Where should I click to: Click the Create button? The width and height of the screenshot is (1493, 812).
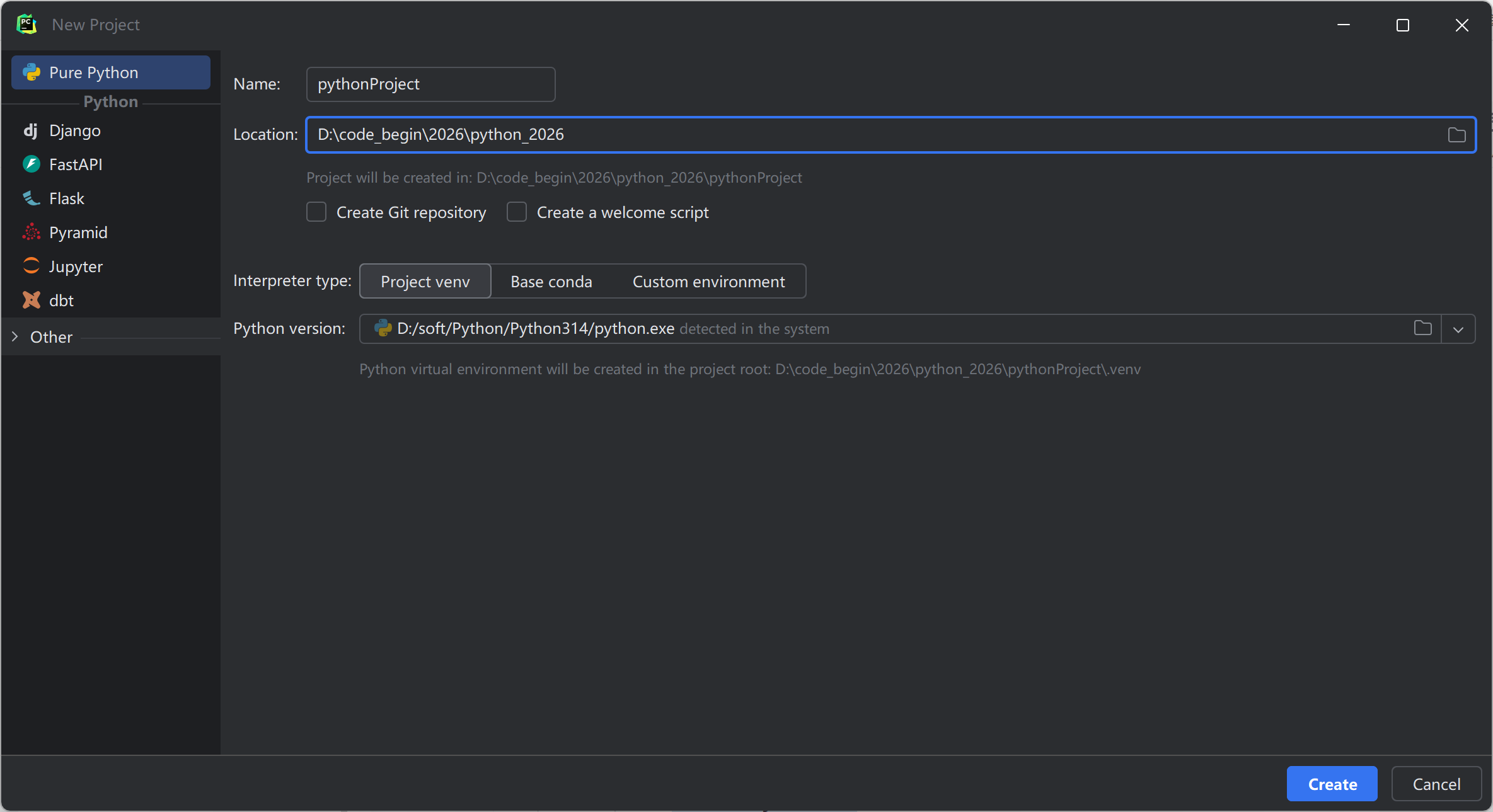1332,784
